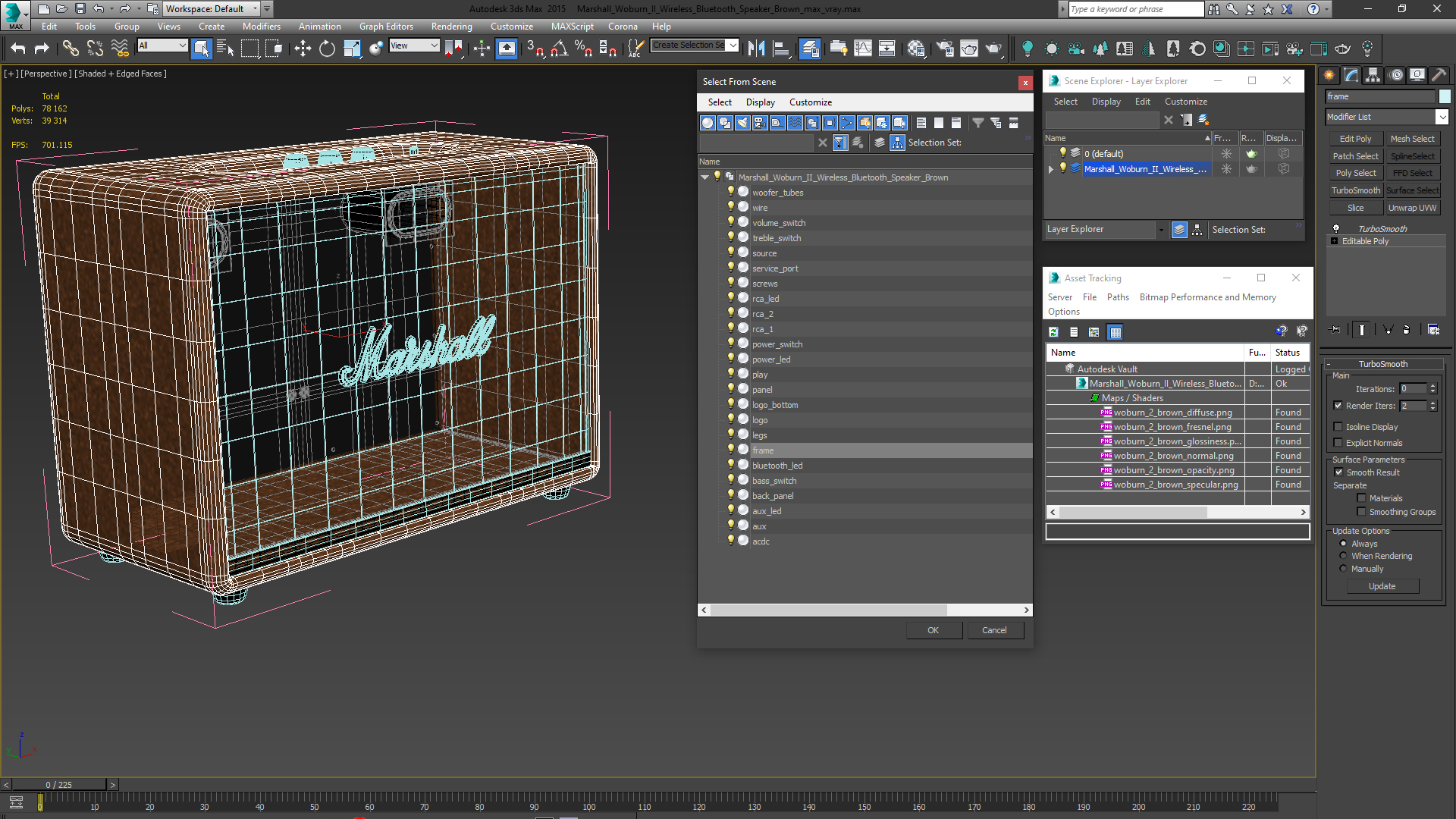Open Customize menu in Select From Scene
Image resolution: width=1456 pixels, height=819 pixels.
(810, 102)
